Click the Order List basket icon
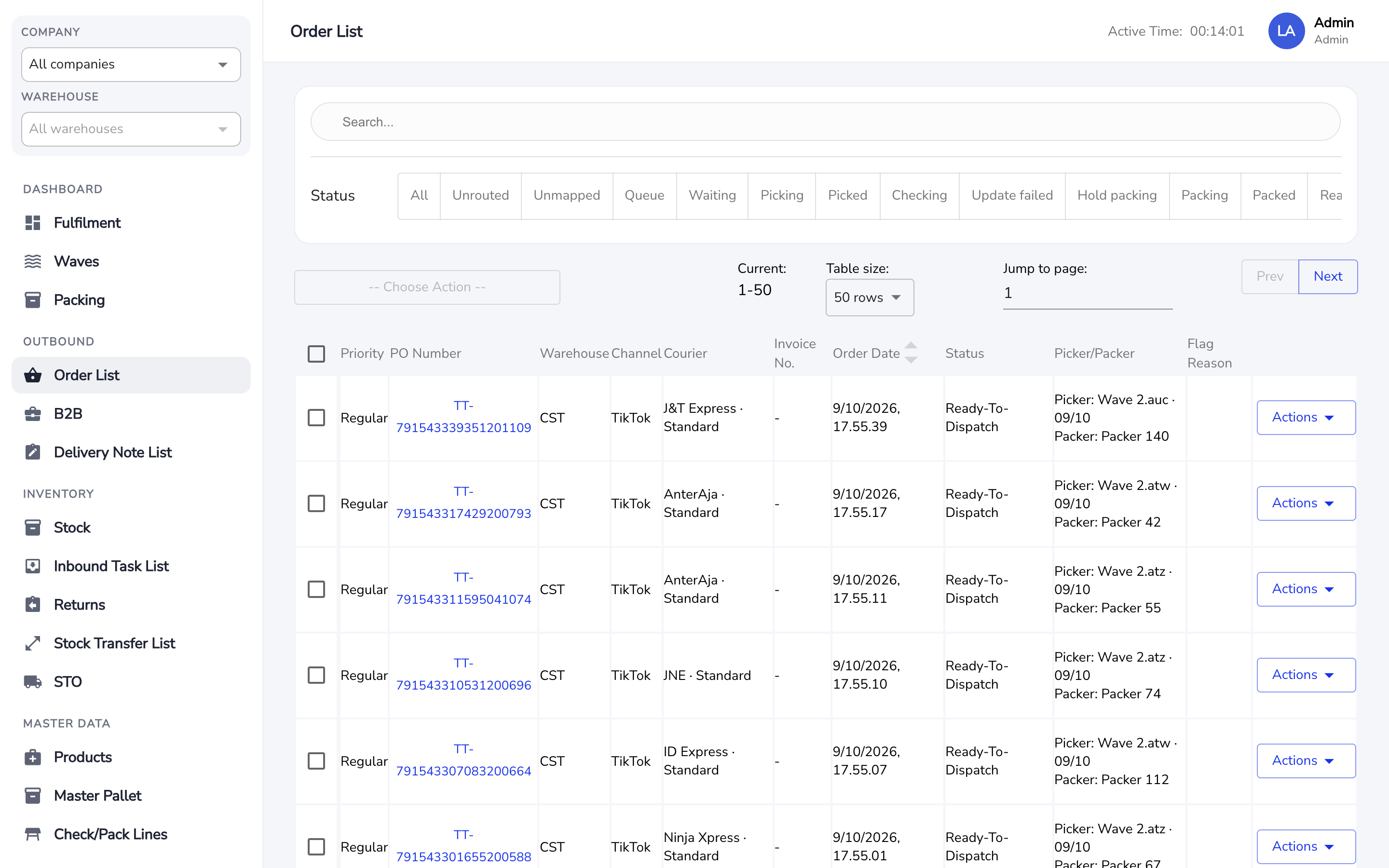This screenshot has width=1389, height=868. 33,375
